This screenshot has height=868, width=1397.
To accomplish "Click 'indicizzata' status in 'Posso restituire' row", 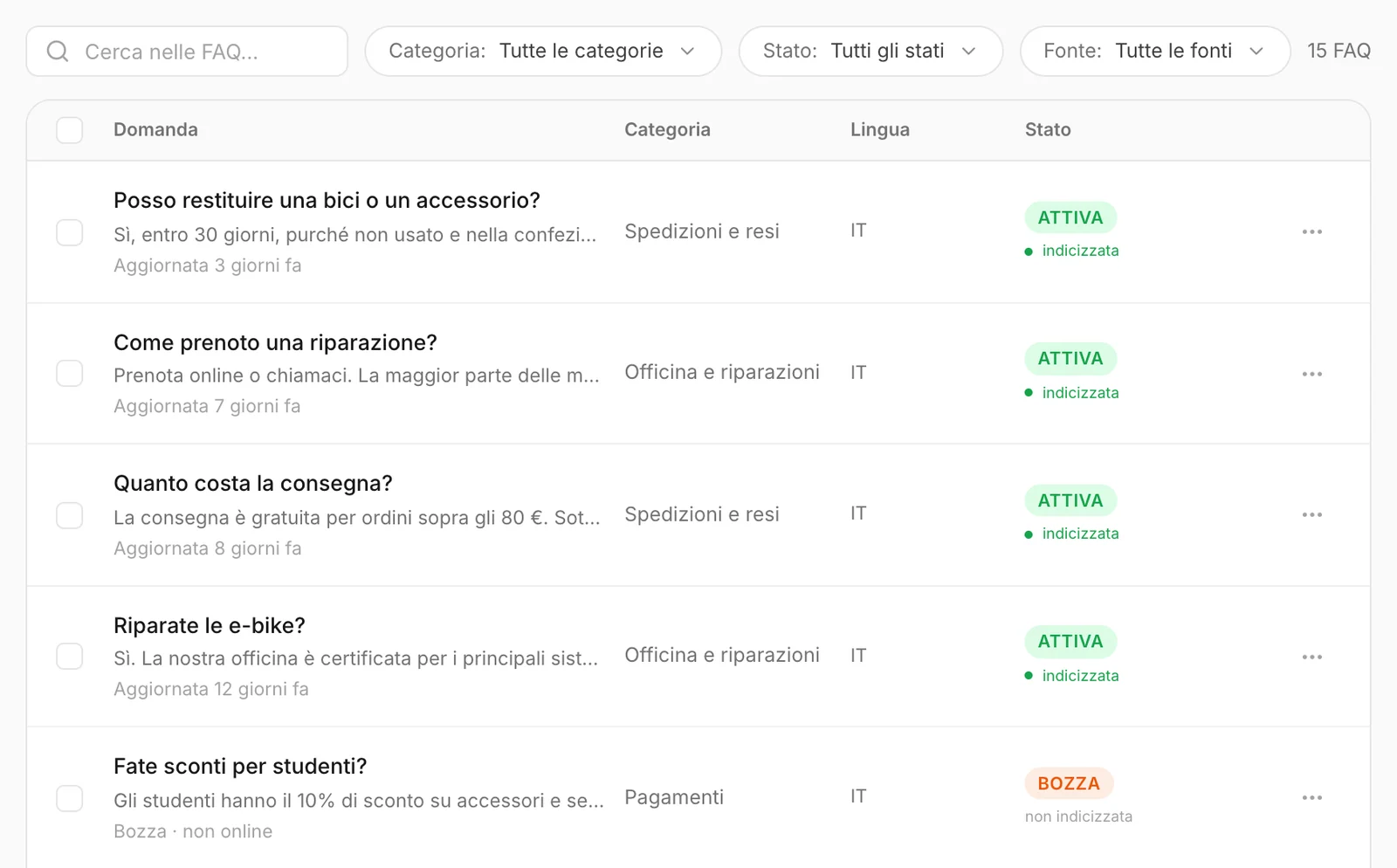I will pyautogui.click(x=1071, y=251).
